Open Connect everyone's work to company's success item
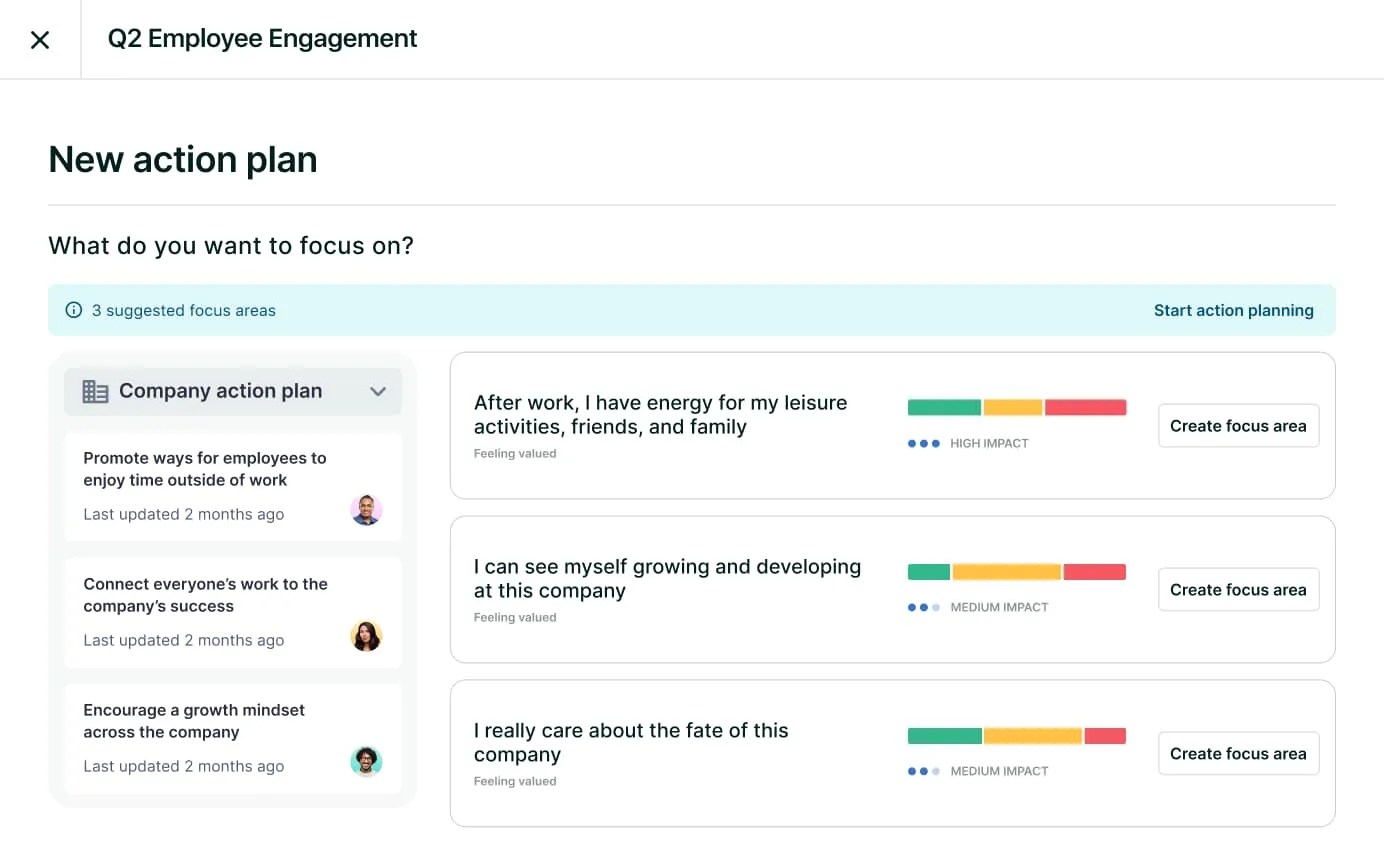Viewport: 1384px width, 856px height. coord(205,595)
